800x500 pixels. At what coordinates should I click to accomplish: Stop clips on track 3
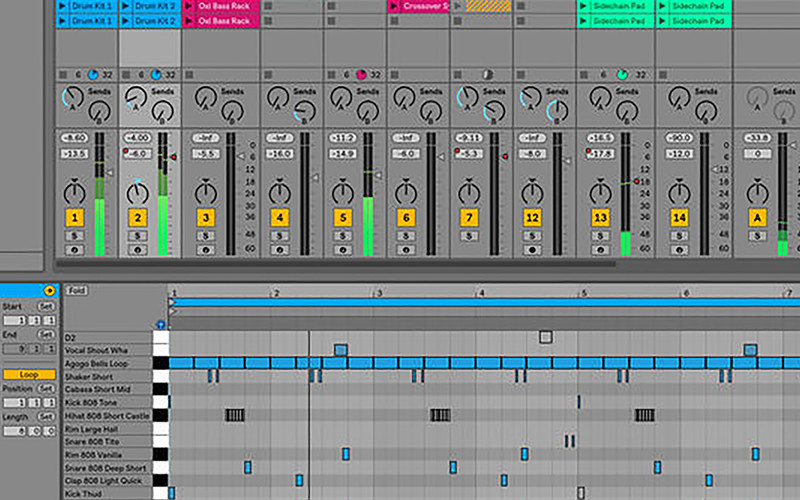tap(189, 75)
